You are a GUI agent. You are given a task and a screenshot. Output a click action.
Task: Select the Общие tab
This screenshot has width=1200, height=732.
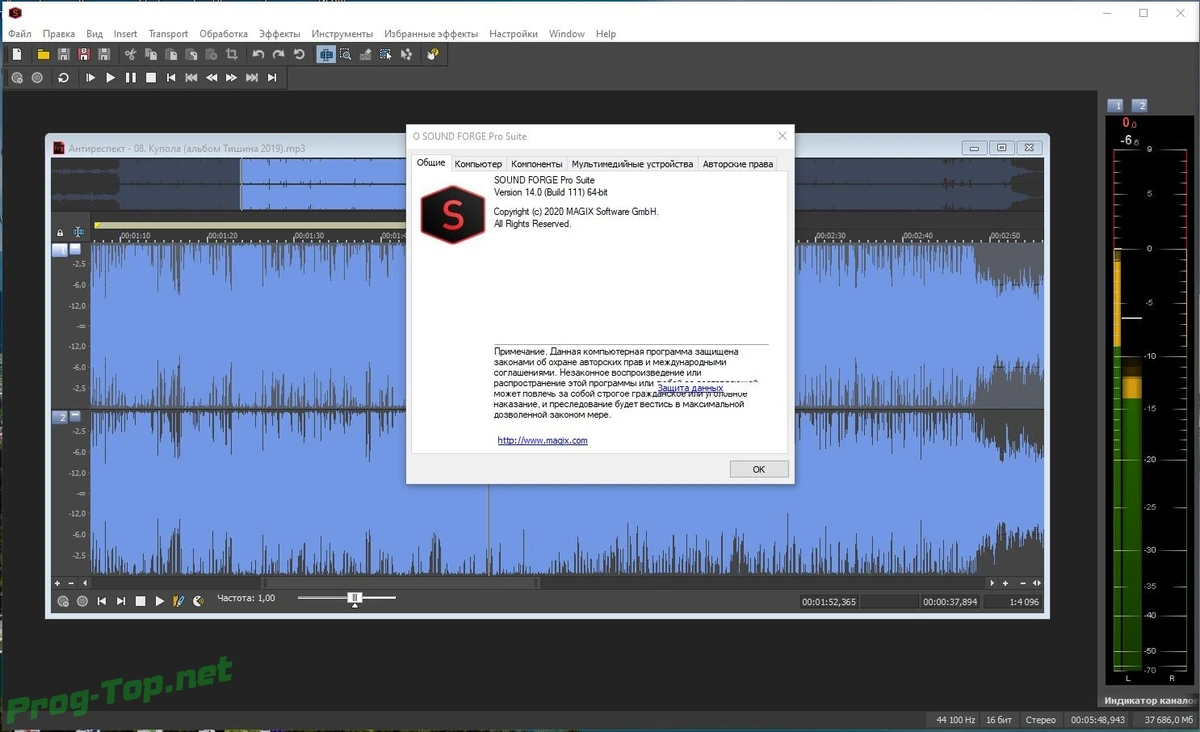[431, 162]
